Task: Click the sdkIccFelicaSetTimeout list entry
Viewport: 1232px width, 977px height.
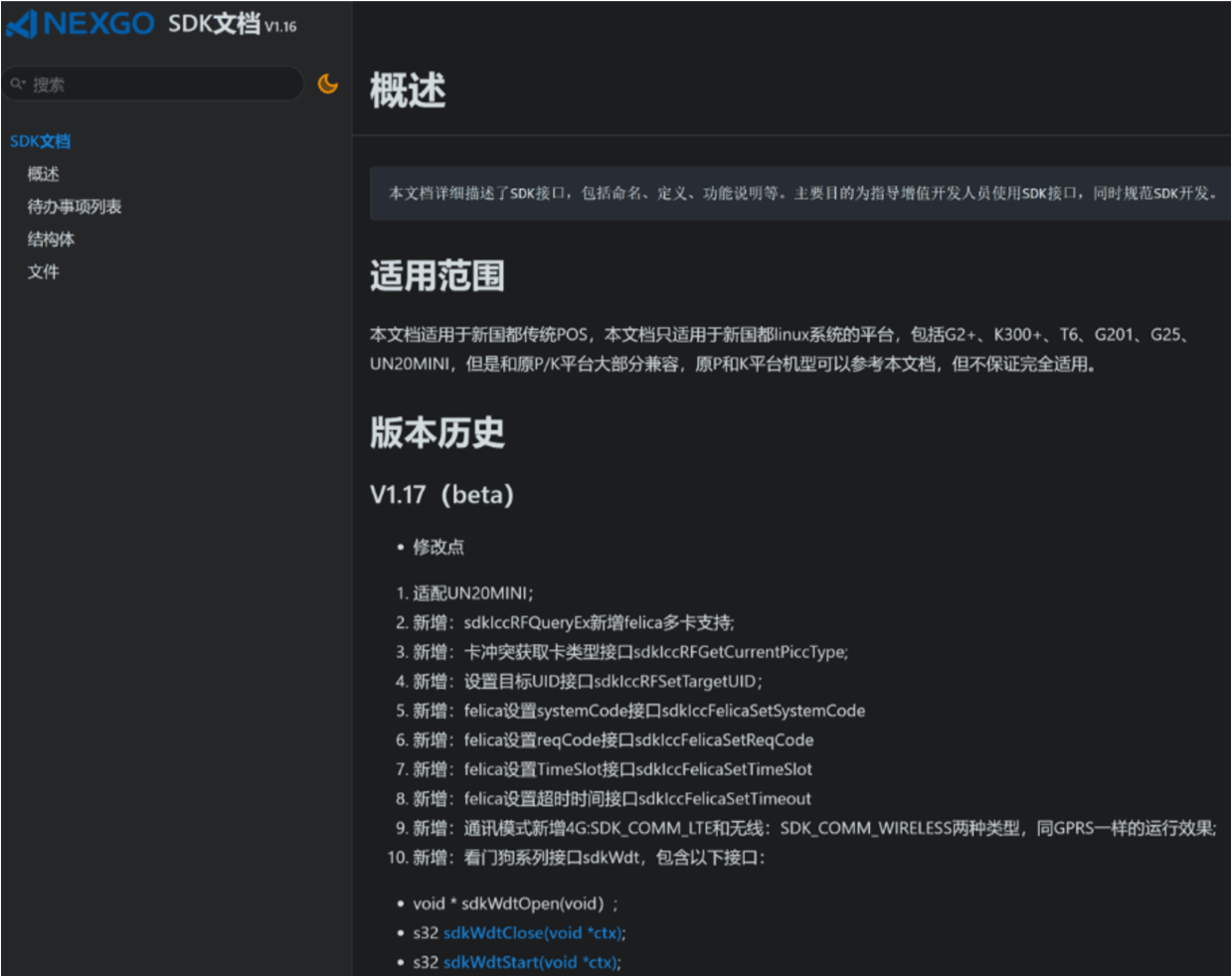Action: (x=613, y=799)
